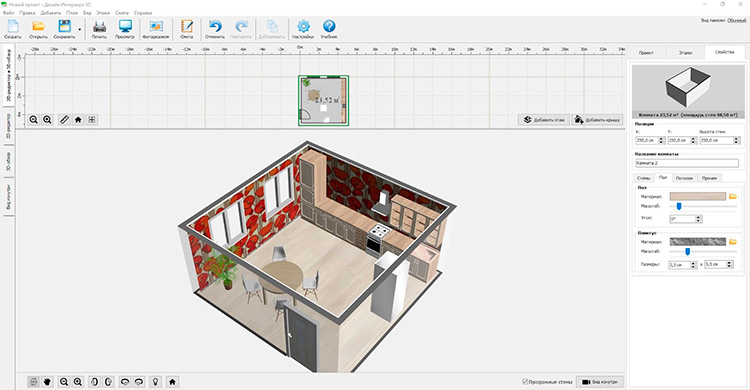Viewport: 750px width, 390px height.
Task: Switch to the Этажи tab
Action: pos(685,53)
